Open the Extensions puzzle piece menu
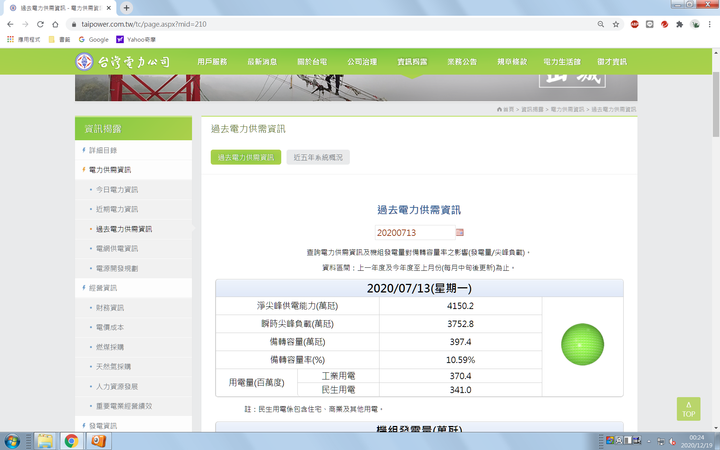Viewport: 720px width, 450px height. [680, 24]
